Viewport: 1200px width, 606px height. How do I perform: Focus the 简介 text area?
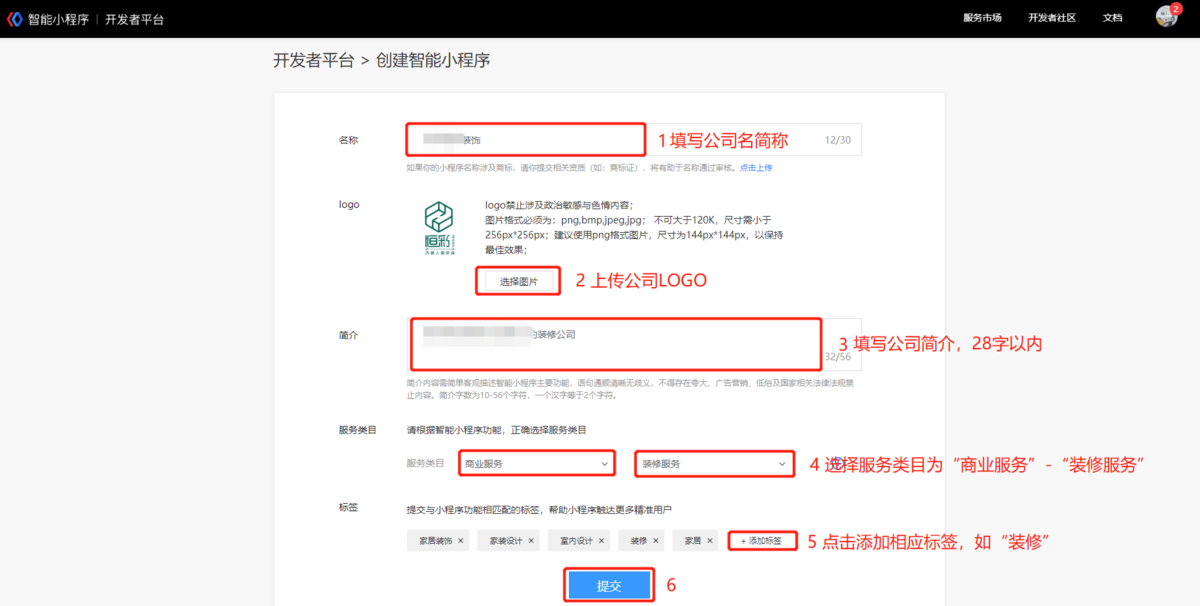[633, 345]
